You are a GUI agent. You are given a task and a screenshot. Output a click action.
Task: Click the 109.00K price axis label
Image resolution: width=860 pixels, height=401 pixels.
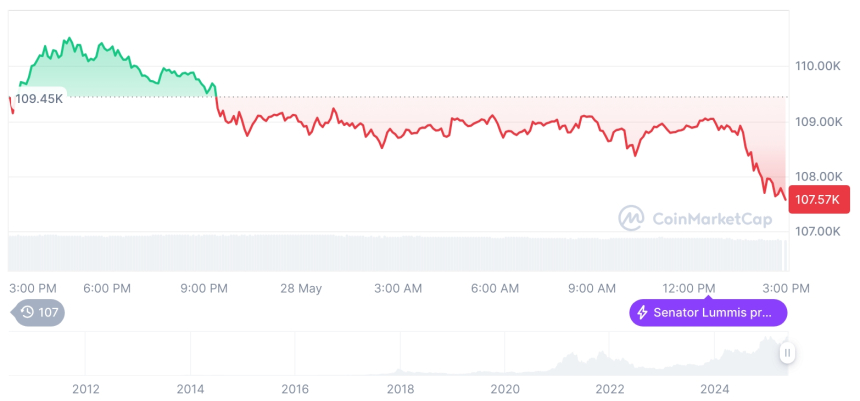coord(817,122)
